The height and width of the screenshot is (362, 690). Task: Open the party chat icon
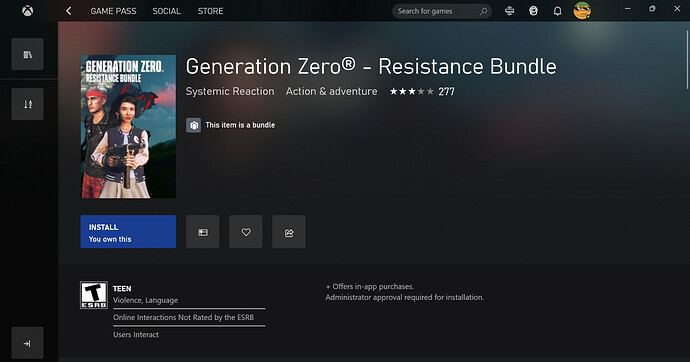click(x=533, y=11)
